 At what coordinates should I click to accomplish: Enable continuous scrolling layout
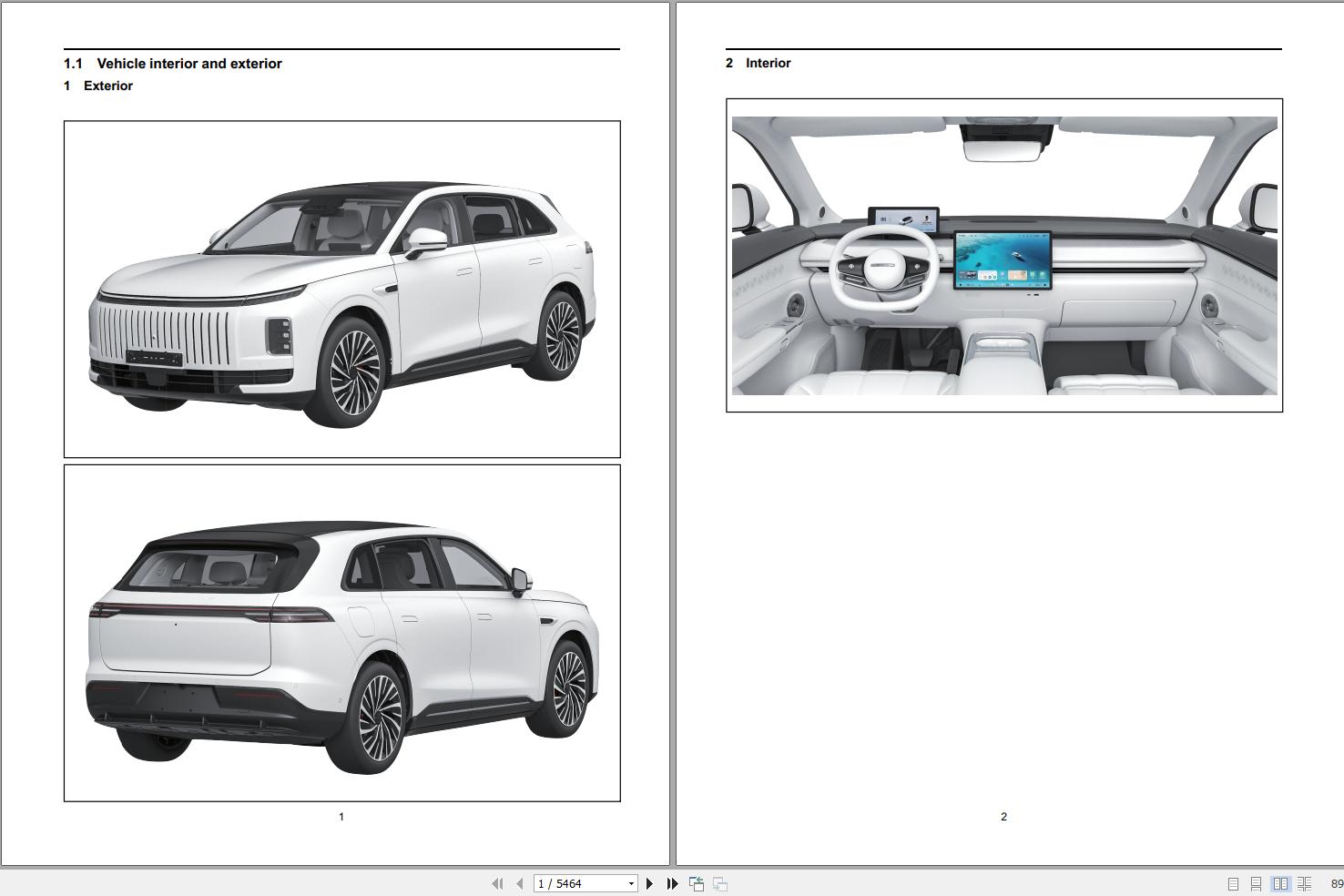tap(1257, 883)
